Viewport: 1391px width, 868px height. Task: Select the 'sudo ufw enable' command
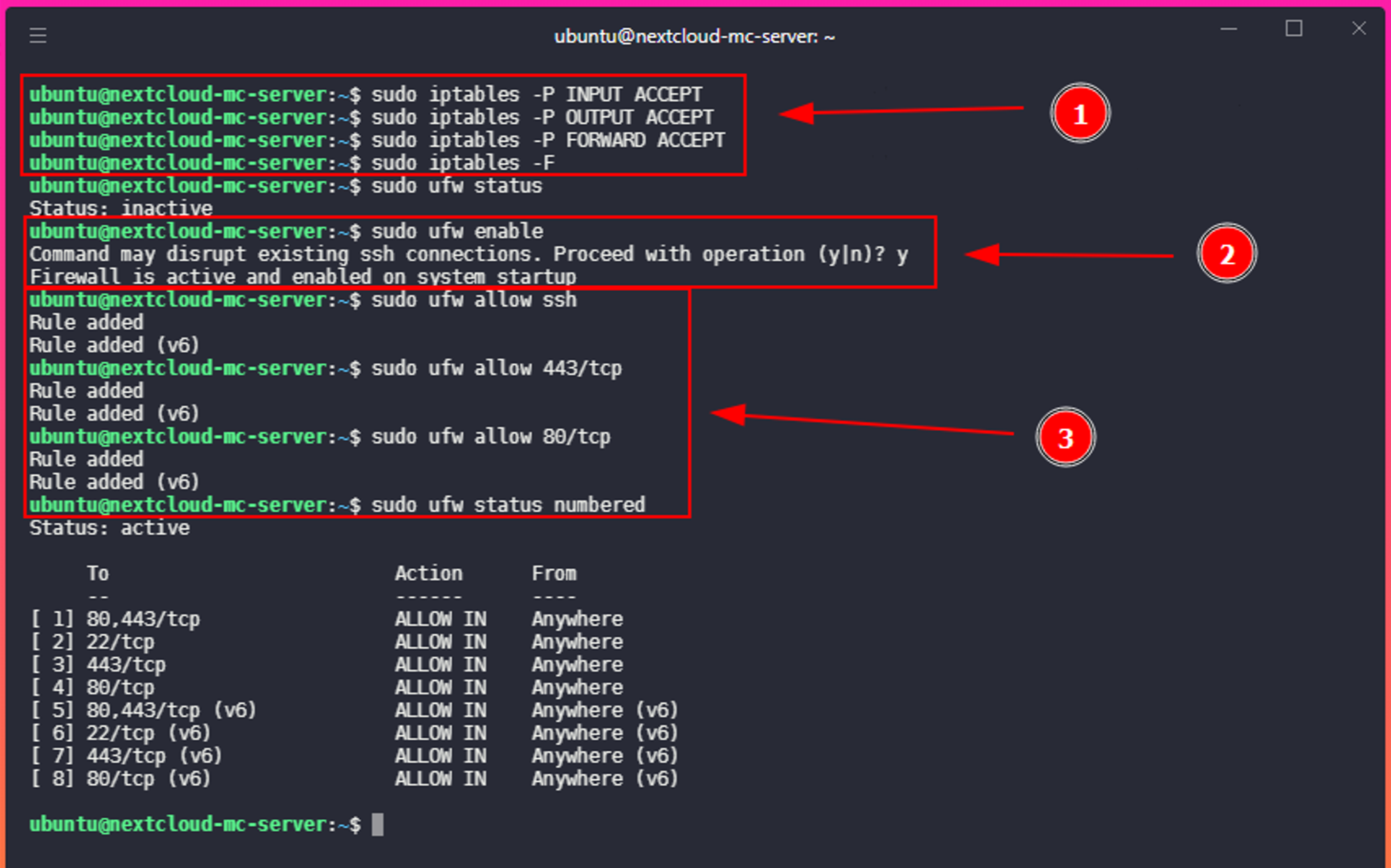pyautogui.click(x=457, y=231)
